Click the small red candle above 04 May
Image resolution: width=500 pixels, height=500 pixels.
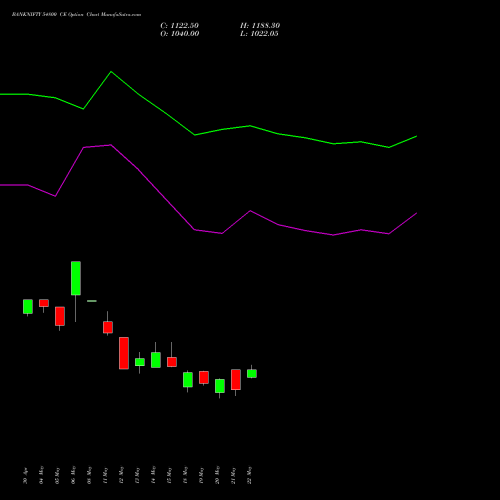[x=44, y=303]
